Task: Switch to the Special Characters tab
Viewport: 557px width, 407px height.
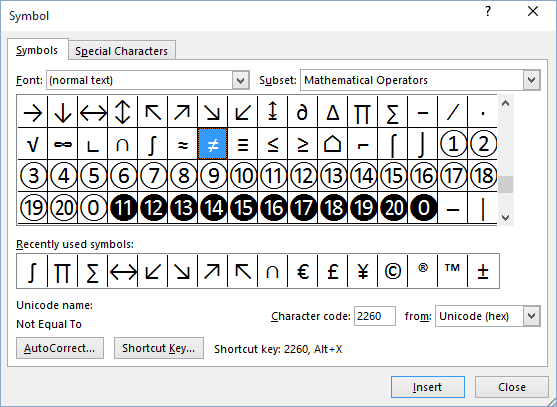Action: [121, 51]
